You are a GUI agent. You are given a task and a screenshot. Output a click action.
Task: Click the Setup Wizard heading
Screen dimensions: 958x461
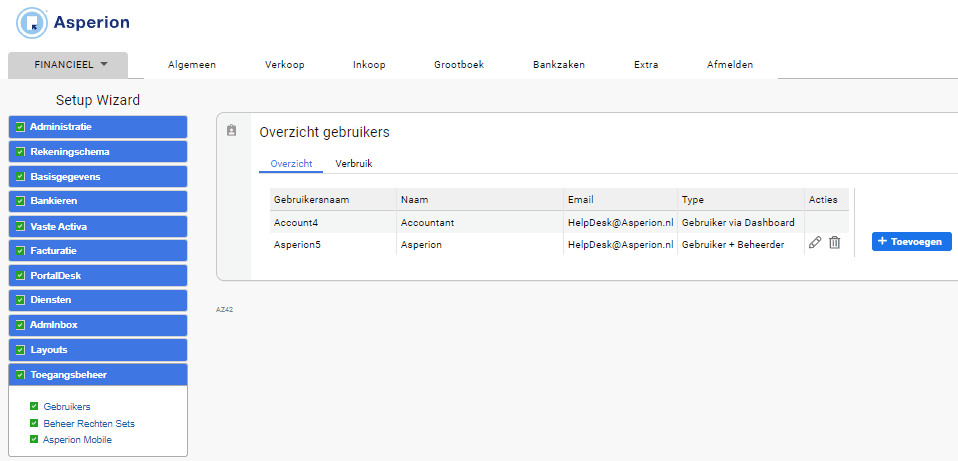[x=98, y=100]
